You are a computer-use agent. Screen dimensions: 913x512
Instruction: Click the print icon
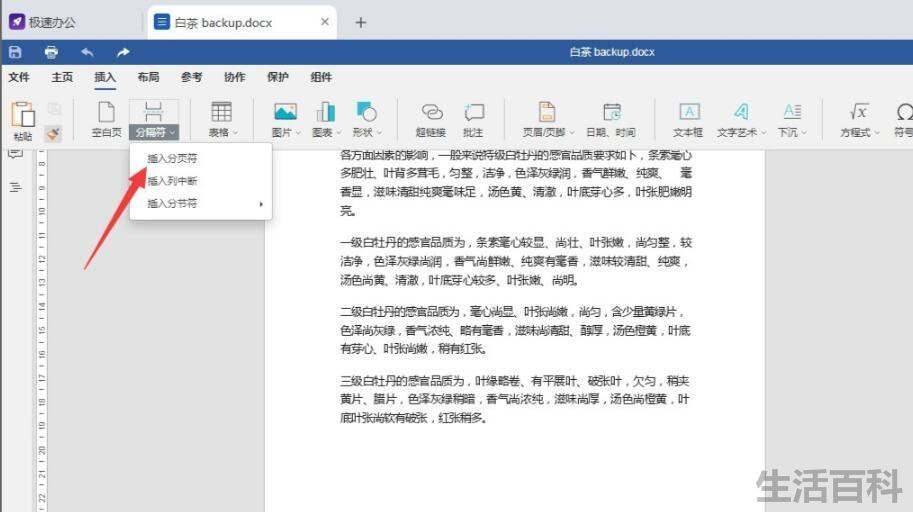51,52
